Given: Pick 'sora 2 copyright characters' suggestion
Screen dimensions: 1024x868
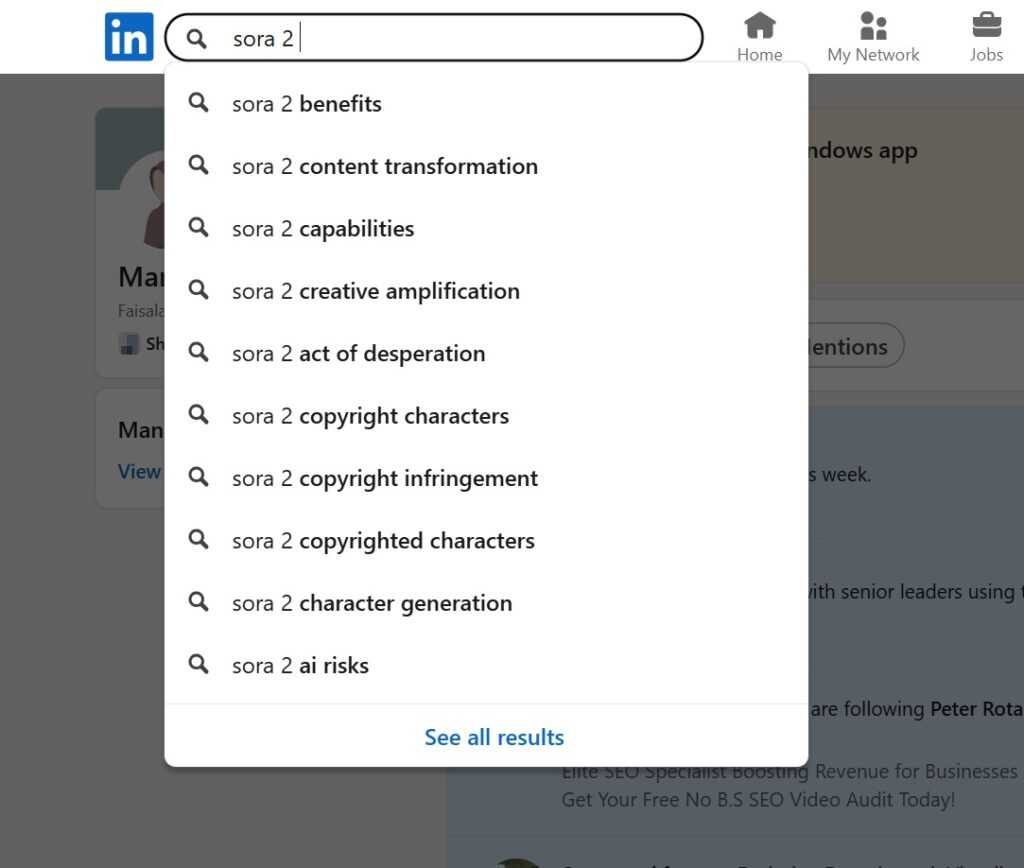Looking at the screenshot, I should tap(370, 416).
